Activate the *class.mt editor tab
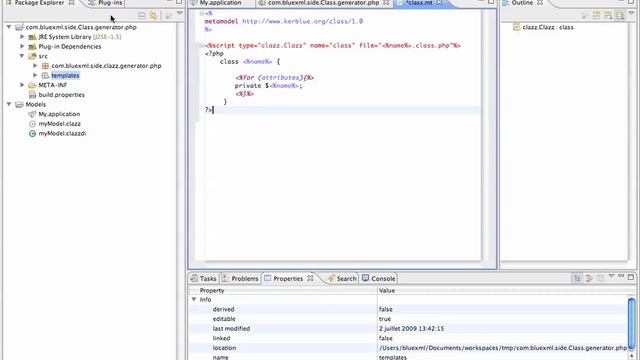The image size is (640, 360). [418, 3]
